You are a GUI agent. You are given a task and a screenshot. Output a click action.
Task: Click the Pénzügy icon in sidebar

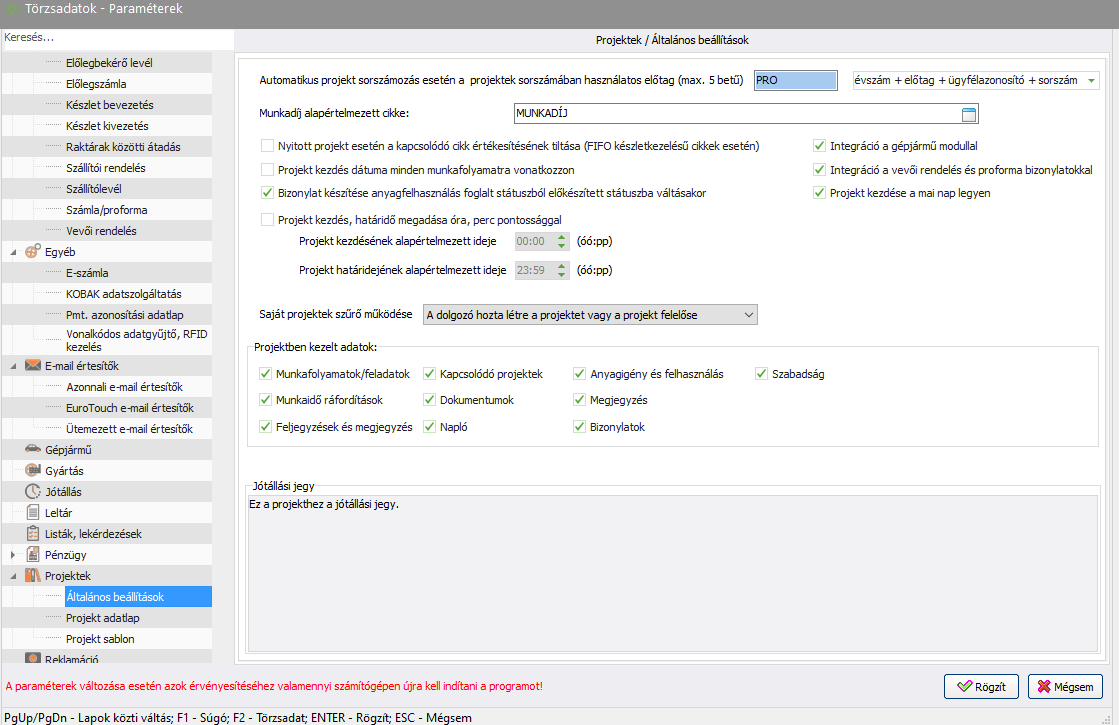pyautogui.click(x=33, y=555)
